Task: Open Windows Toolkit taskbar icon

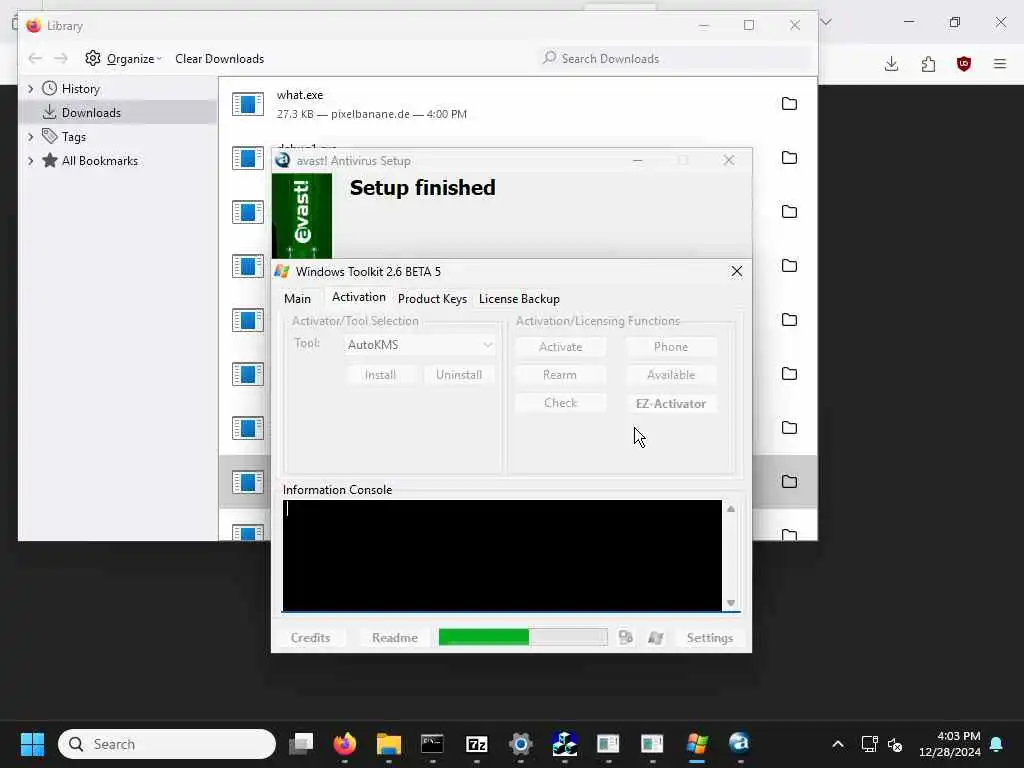Action: (696, 744)
